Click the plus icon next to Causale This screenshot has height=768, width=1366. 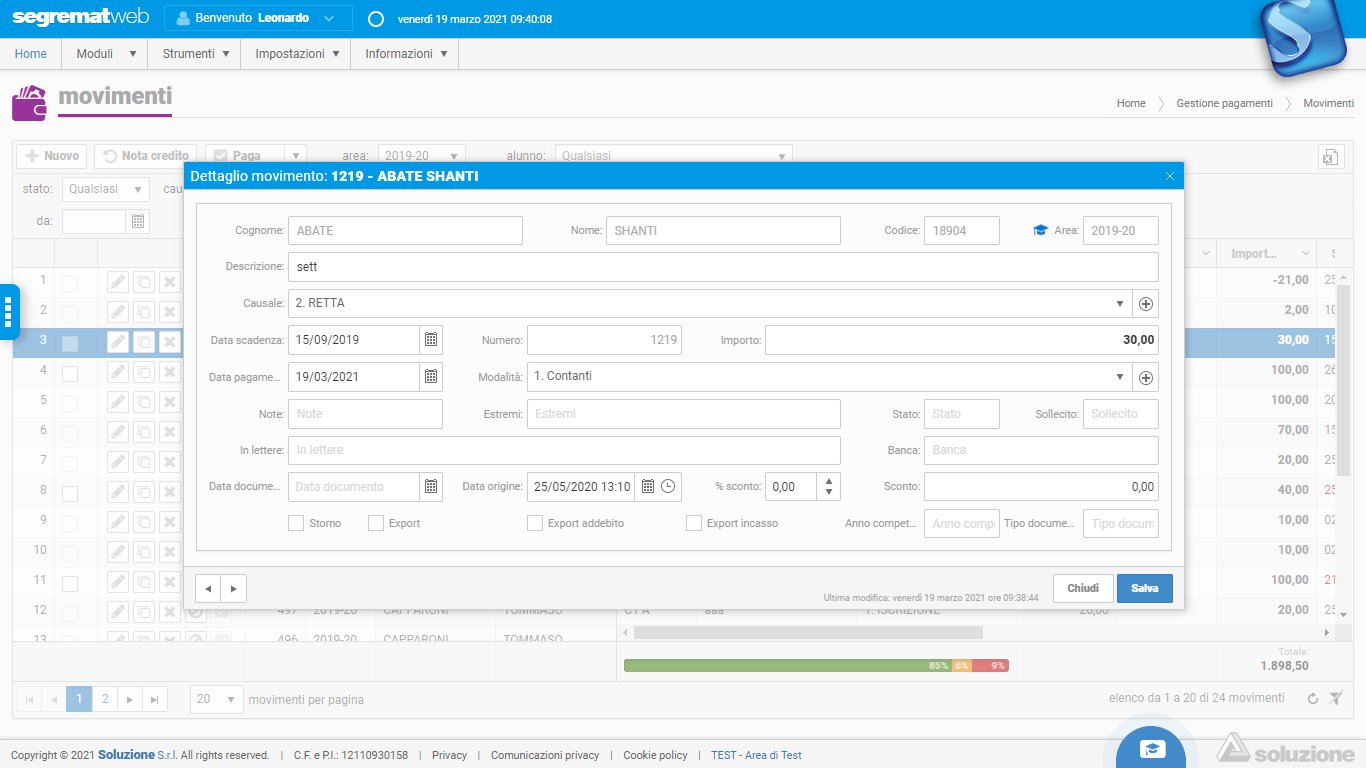1146,304
